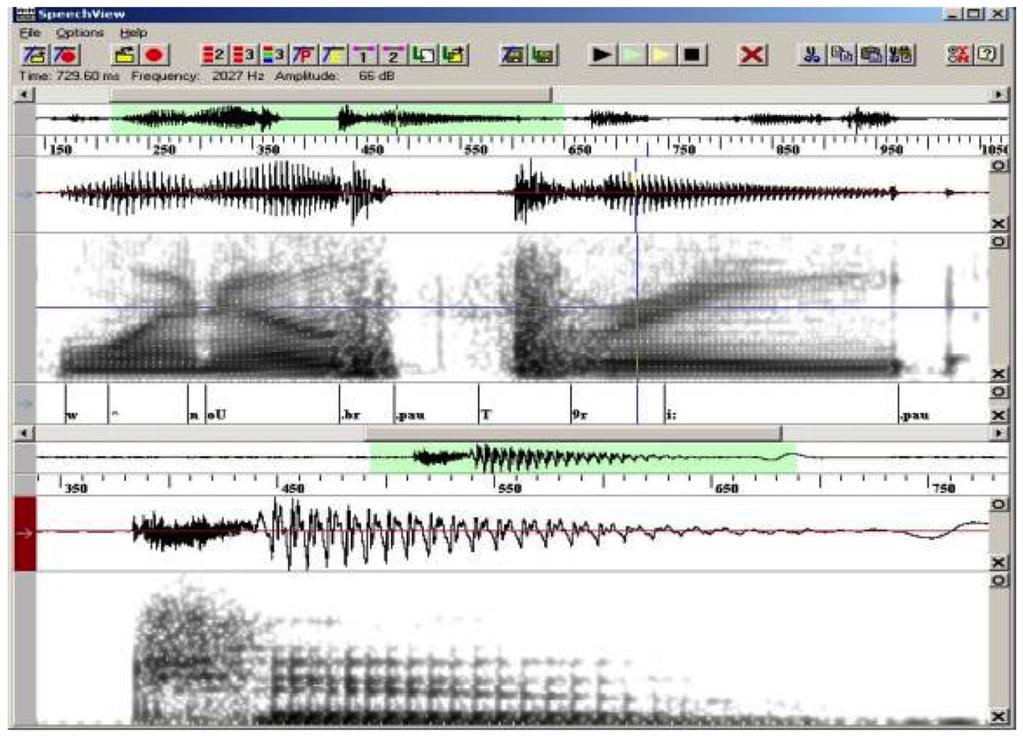Viewport: 1023px width, 737px height.
Task: Click the green L icon with white square
Action: [423, 55]
